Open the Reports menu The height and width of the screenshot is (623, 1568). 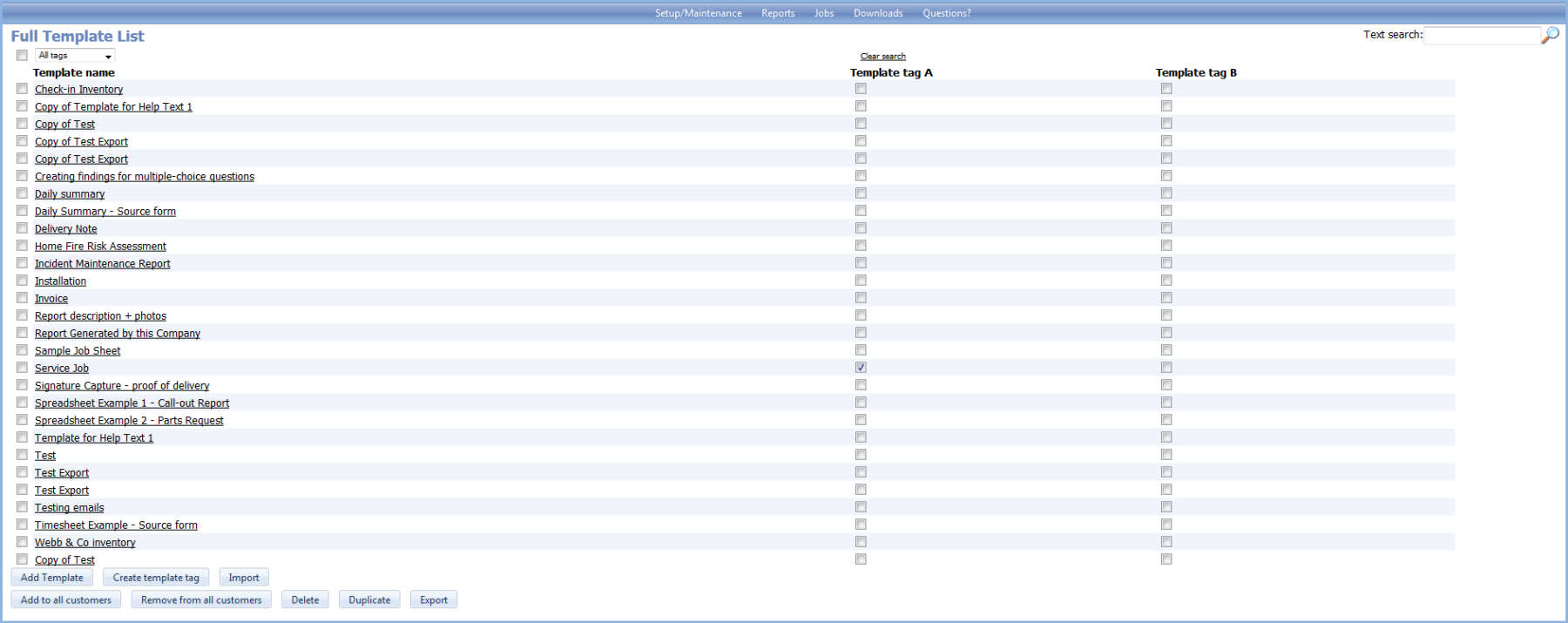click(778, 13)
